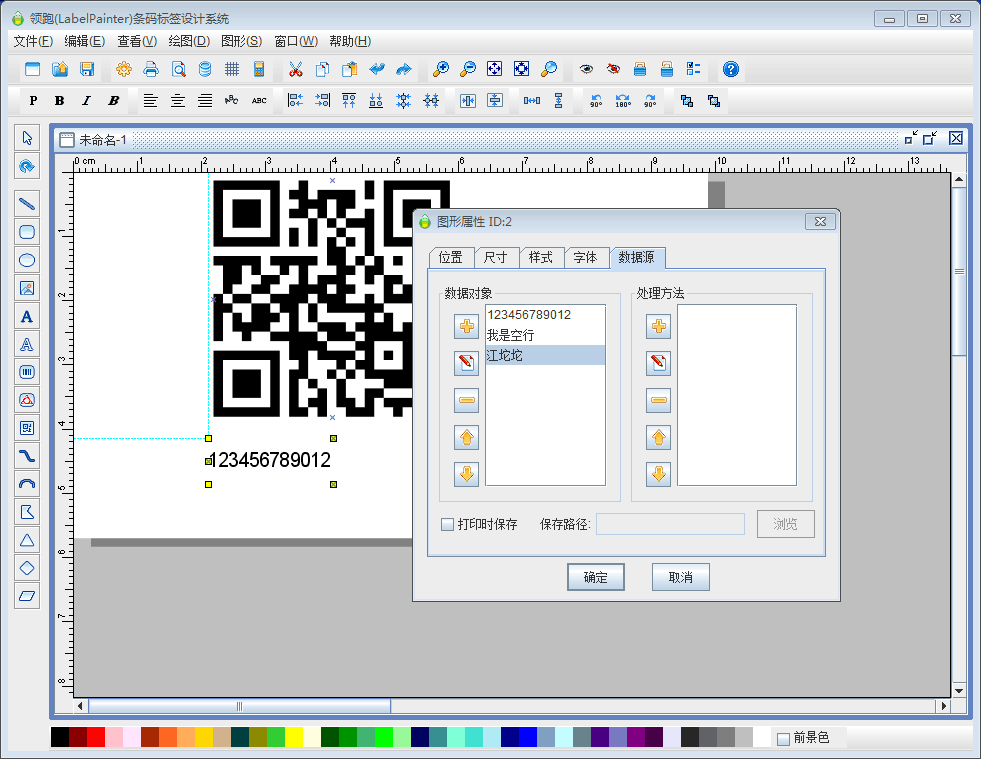This screenshot has width=981, height=759.
Task: Click the eye show icon in toolbar
Action: tap(586, 69)
